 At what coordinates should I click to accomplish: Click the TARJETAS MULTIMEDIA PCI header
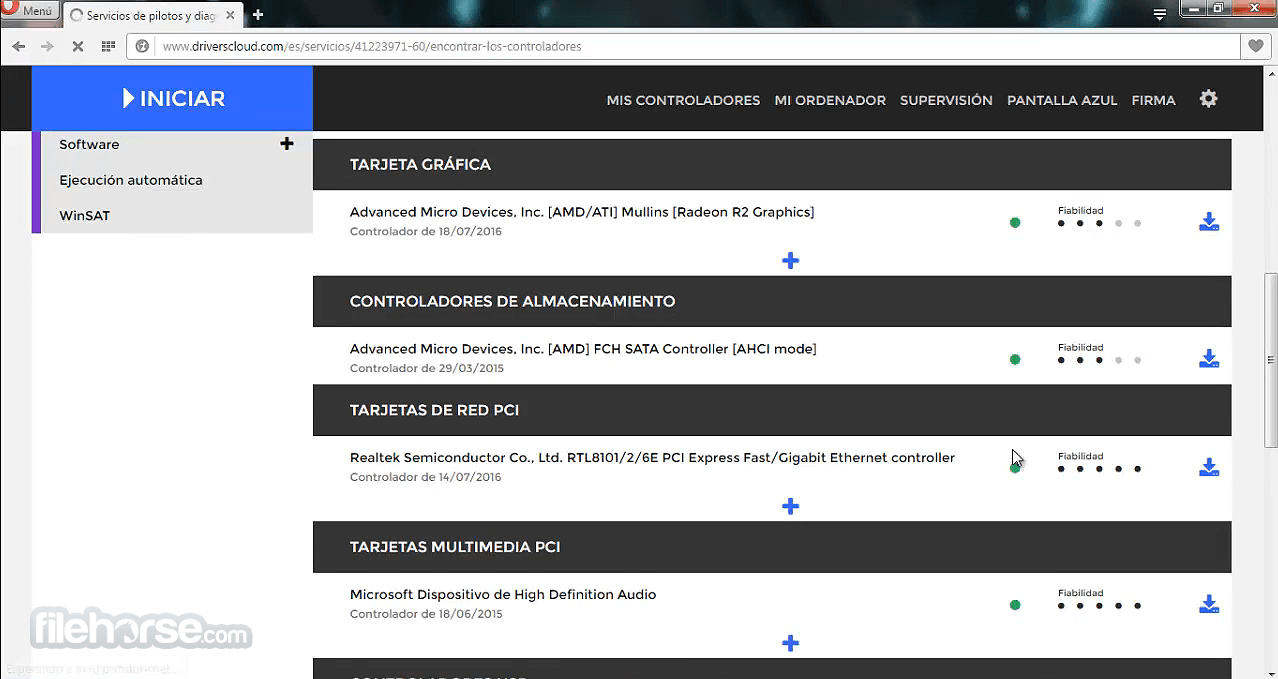pos(772,547)
